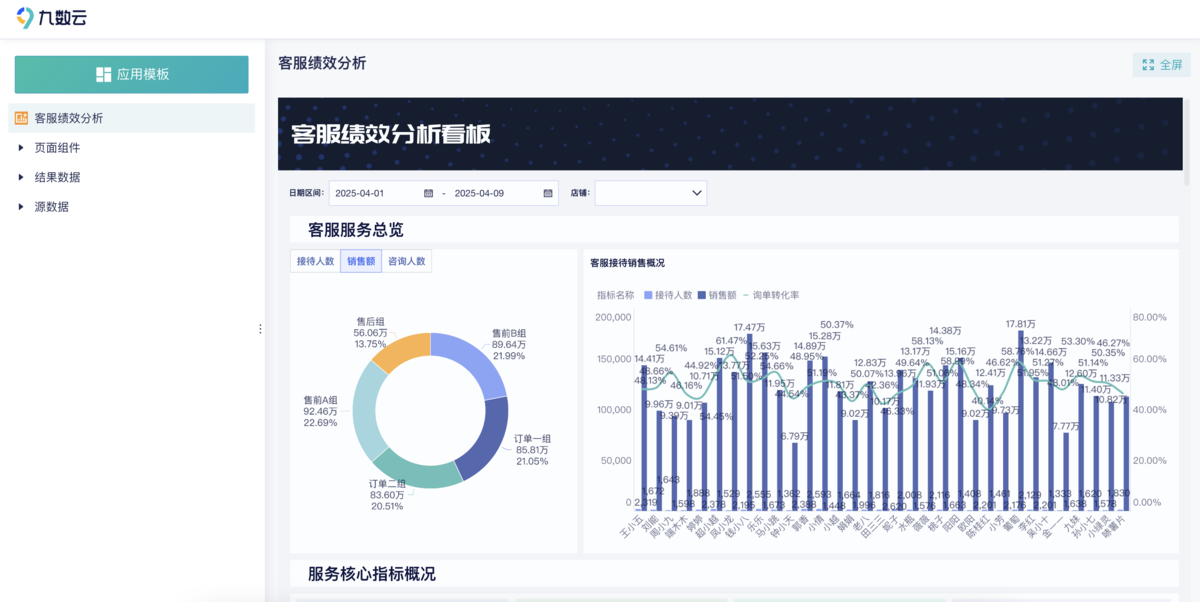This screenshot has width=1200, height=602.
Task: Expand the 页面组件 tree node
Action: click(21, 148)
